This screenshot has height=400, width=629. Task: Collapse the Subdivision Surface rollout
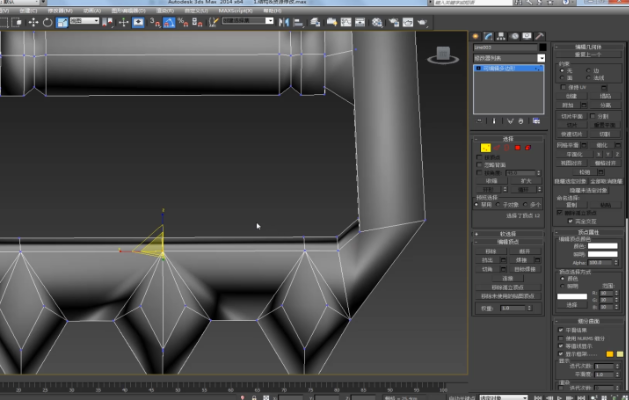click(588, 321)
